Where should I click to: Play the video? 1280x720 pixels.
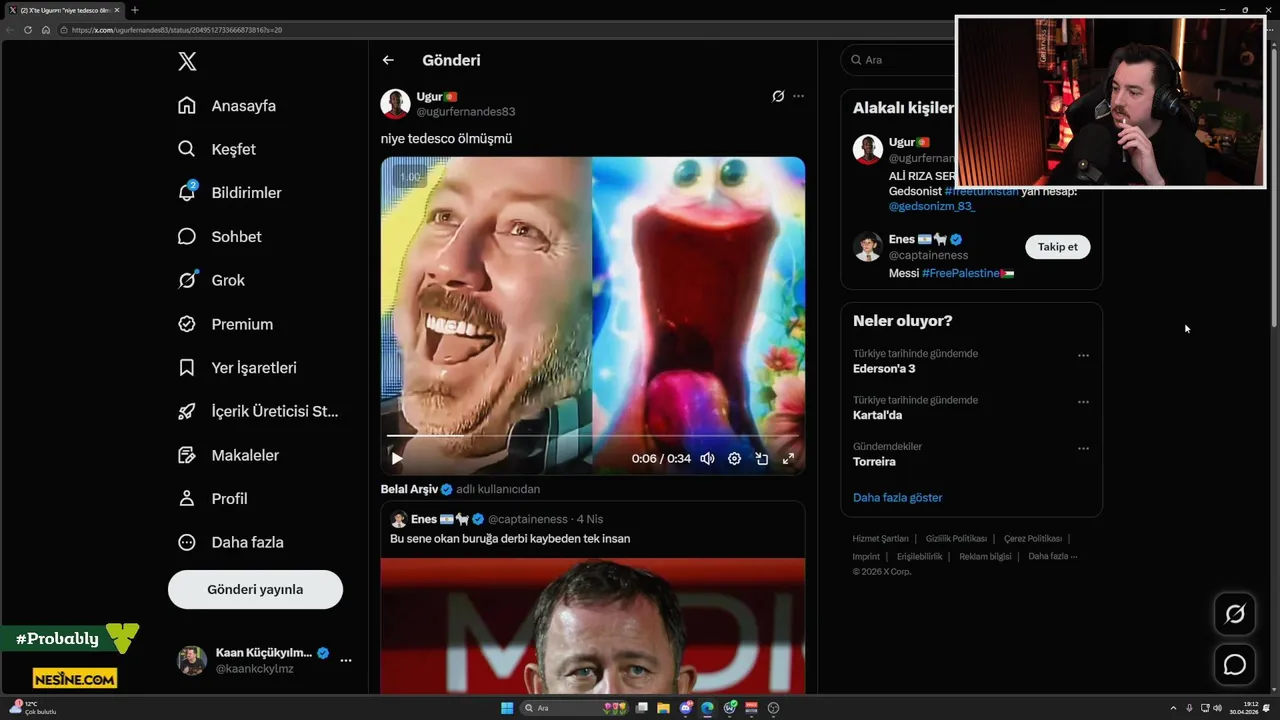click(397, 458)
